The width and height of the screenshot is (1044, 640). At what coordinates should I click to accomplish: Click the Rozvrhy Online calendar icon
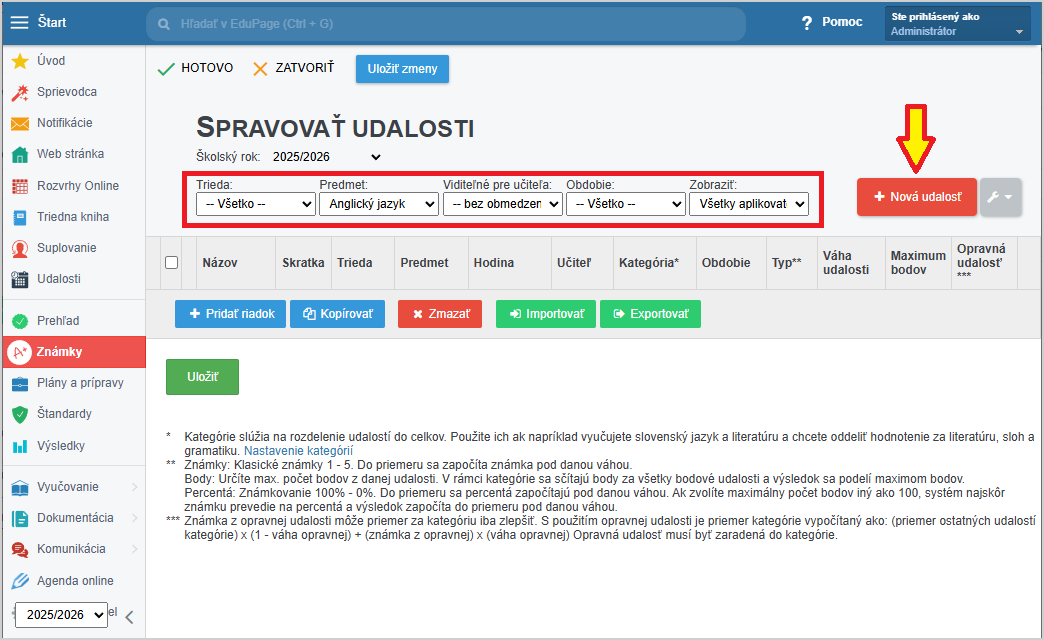click(19, 186)
